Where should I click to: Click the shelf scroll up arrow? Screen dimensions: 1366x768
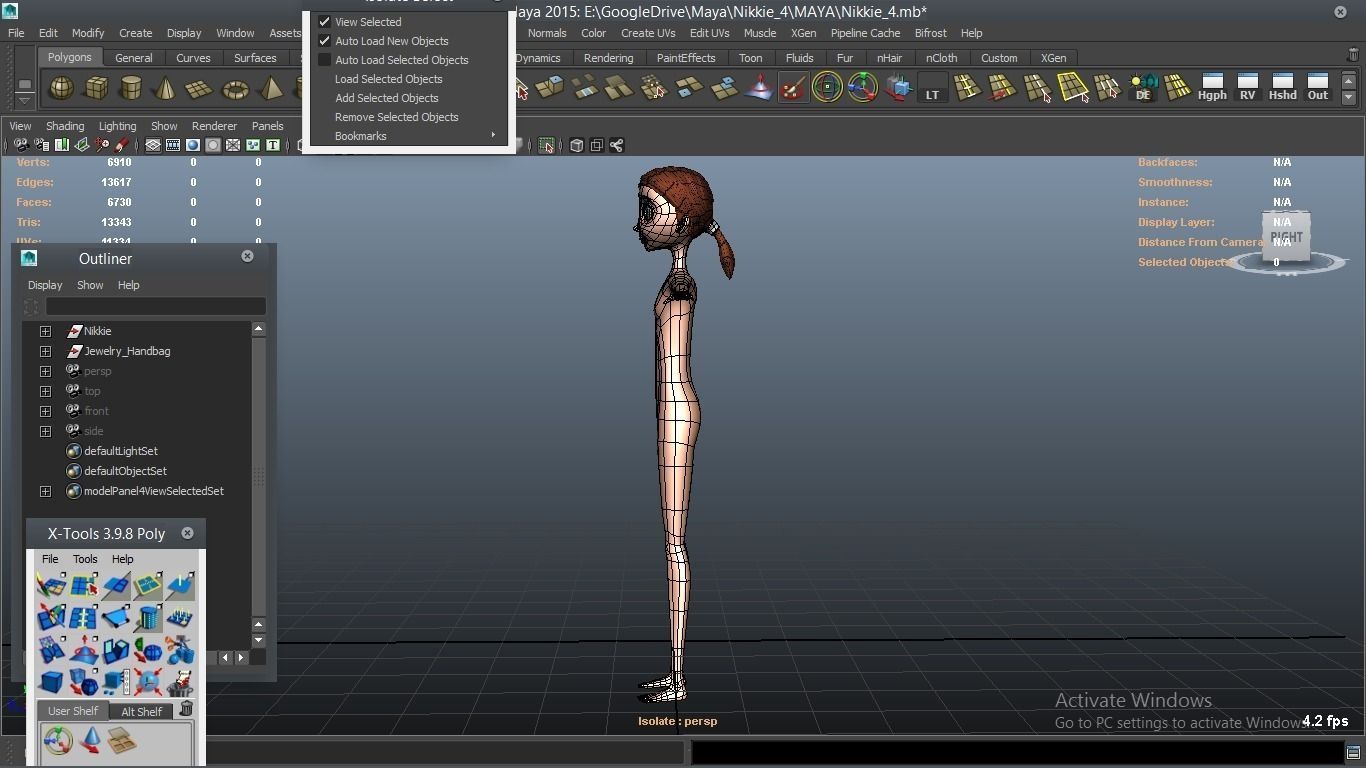coord(1348,81)
